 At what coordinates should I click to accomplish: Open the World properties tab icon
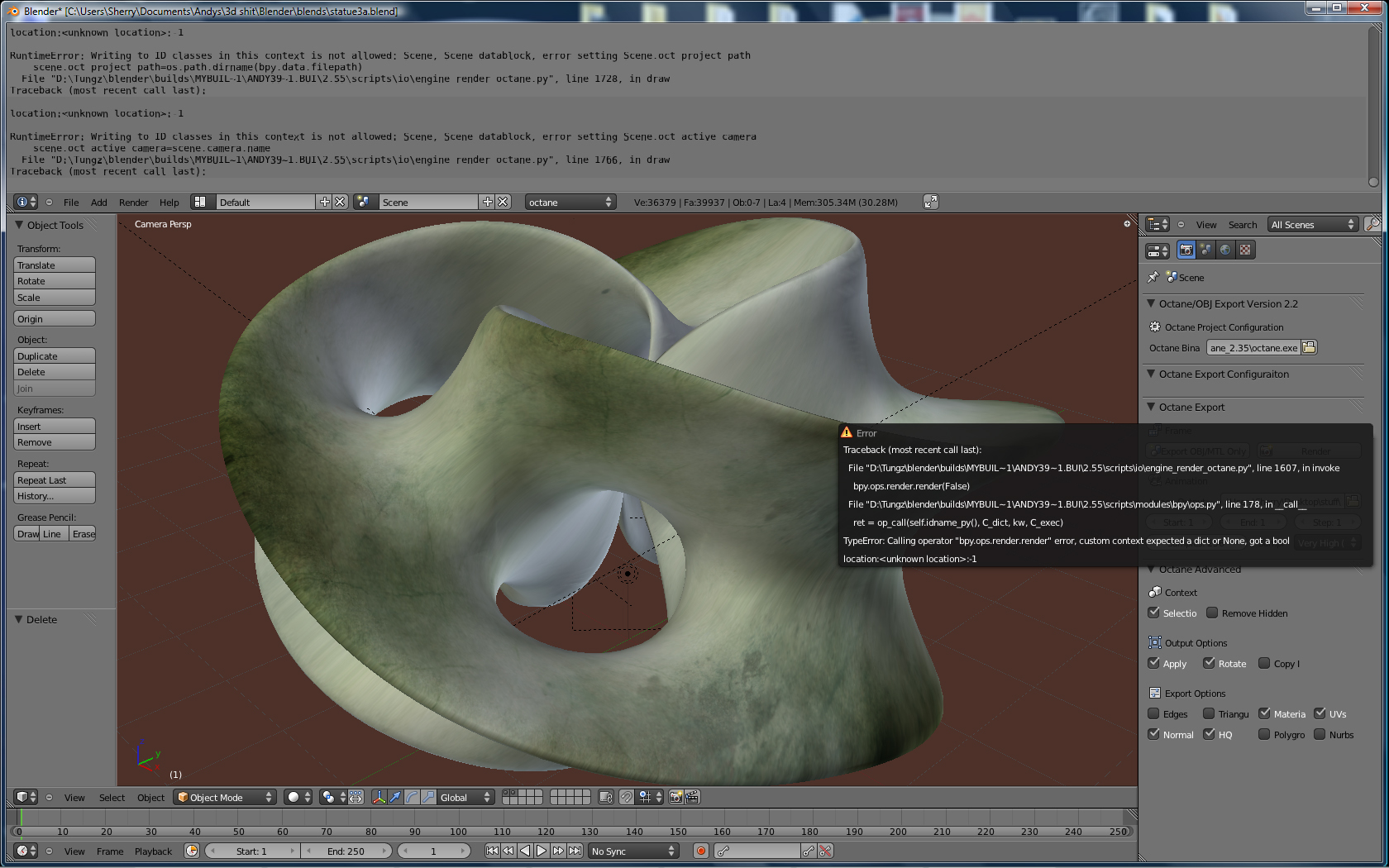coord(1225,250)
